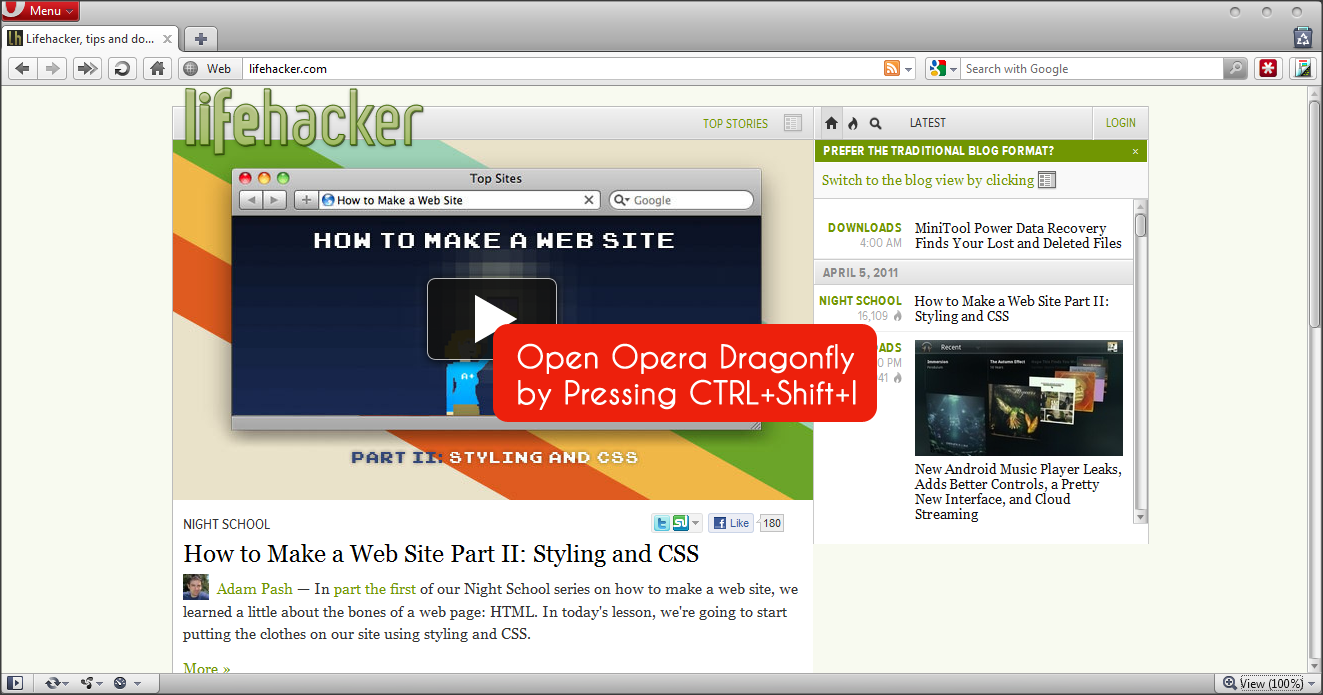The height and width of the screenshot is (695, 1323).
Task: Click the RSS feed icon in address bar
Action: [892, 69]
